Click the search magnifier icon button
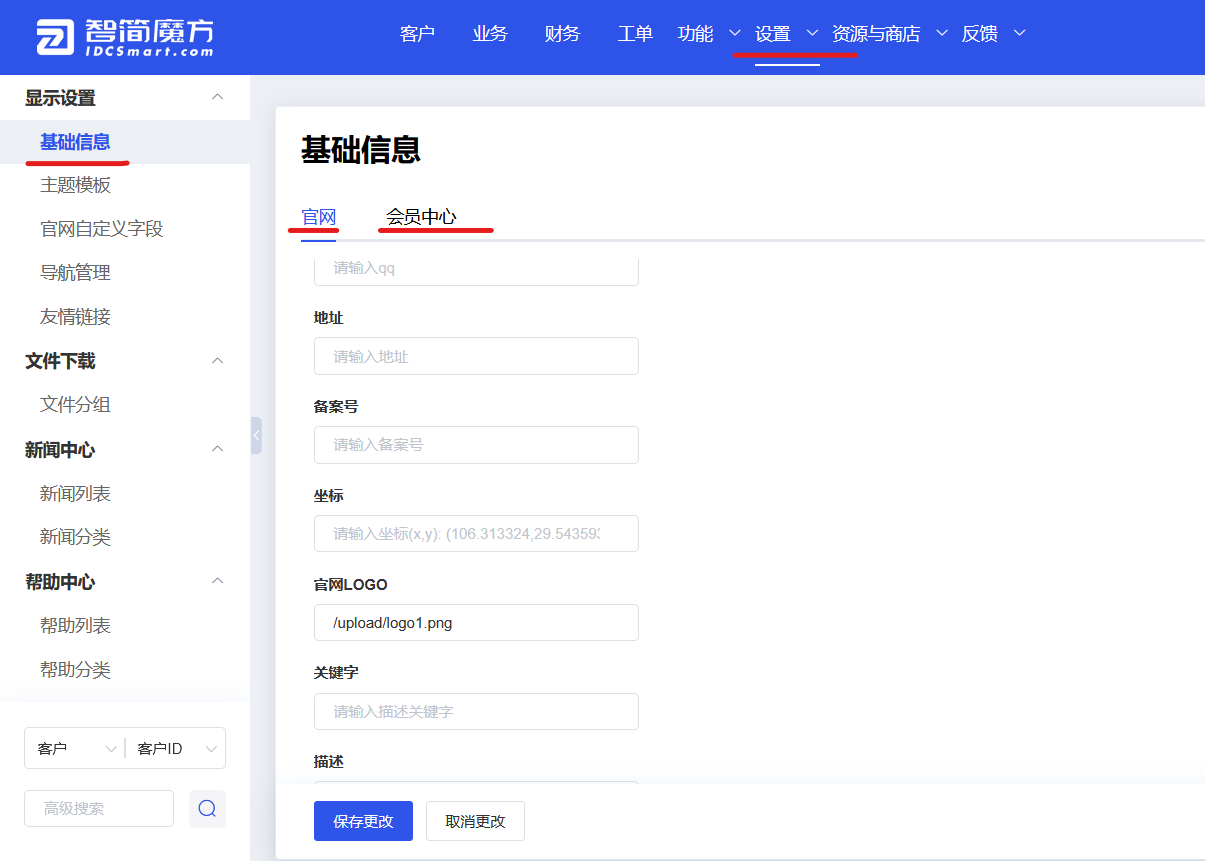 207,808
